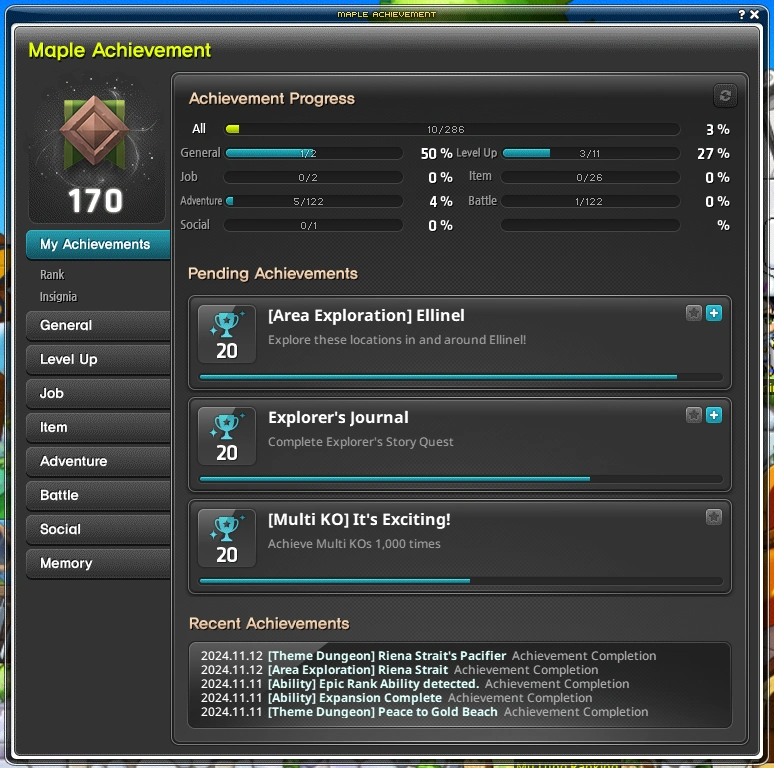Switch to the Memory category
This screenshot has width=774, height=768.
pyautogui.click(x=98, y=563)
